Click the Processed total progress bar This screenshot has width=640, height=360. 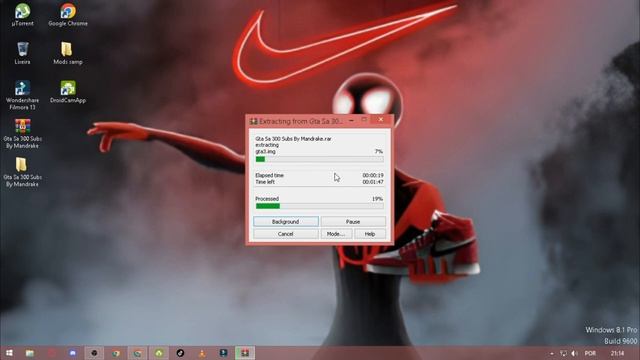(320, 206)
